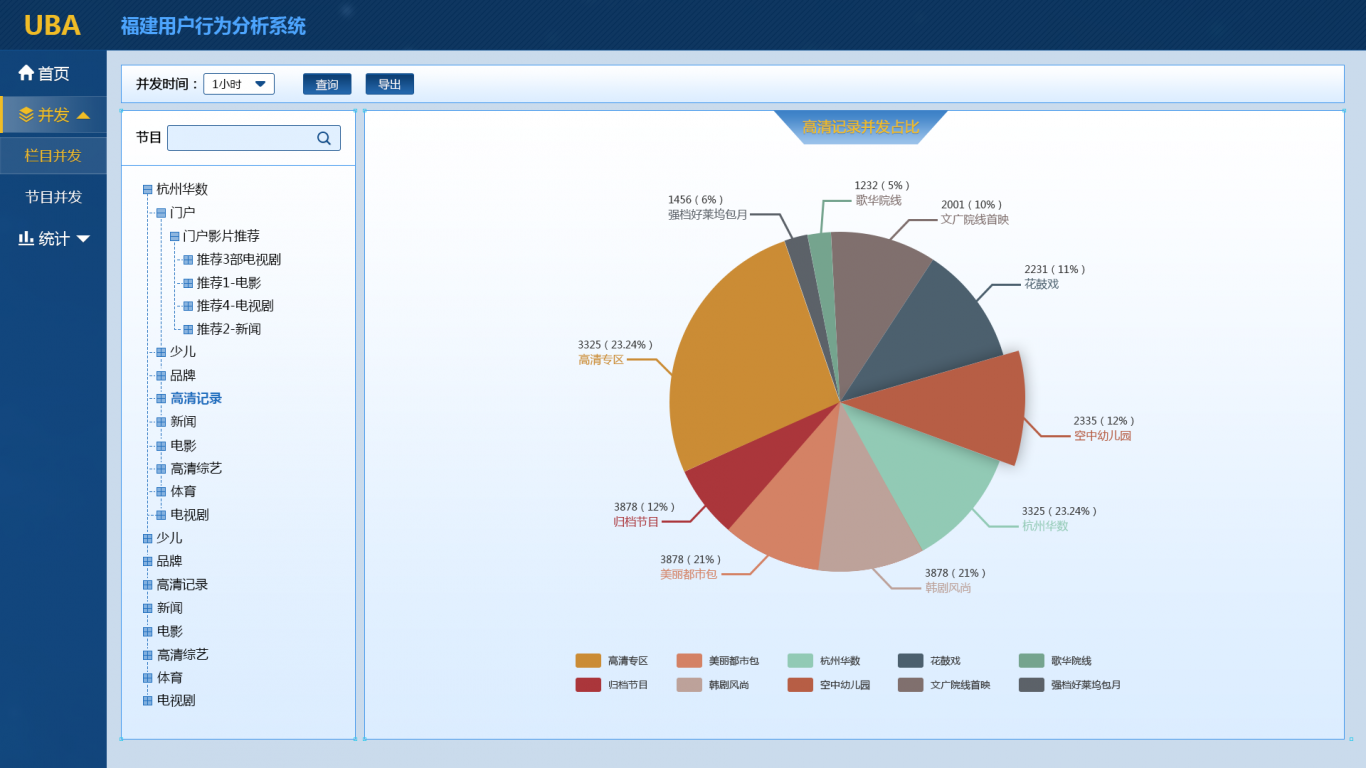This screenshot has width=1366, height=768.
Task: Click the 强档好莱坞包月 legend color swatch
Action: click(x=1031, y=685)
